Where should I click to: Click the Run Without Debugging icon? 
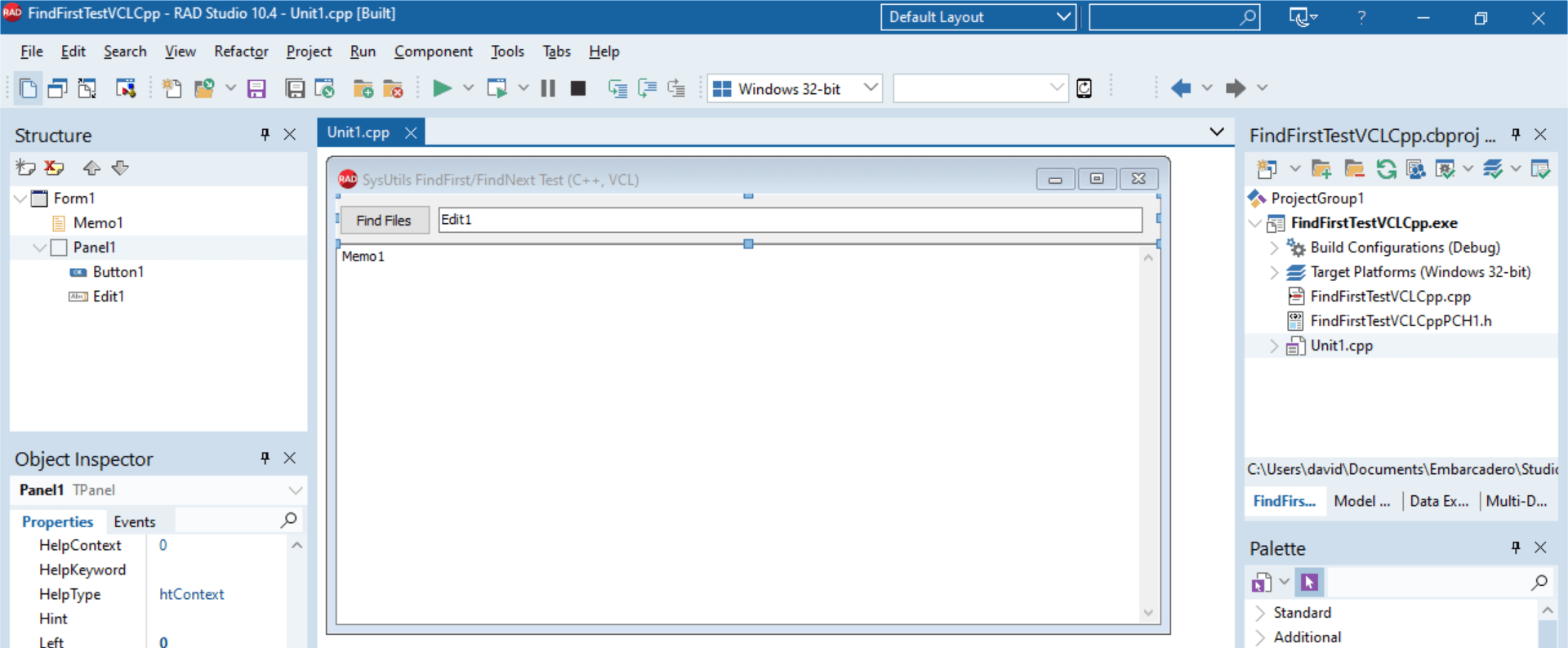(x=497, y=88)
